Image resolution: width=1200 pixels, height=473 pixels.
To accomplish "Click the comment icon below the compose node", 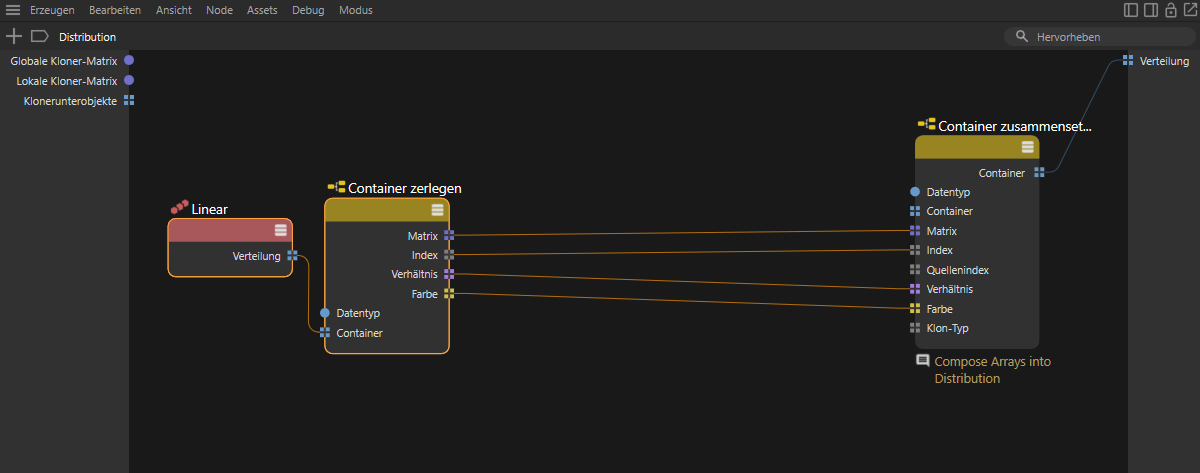I will click(x=923, y=361).
